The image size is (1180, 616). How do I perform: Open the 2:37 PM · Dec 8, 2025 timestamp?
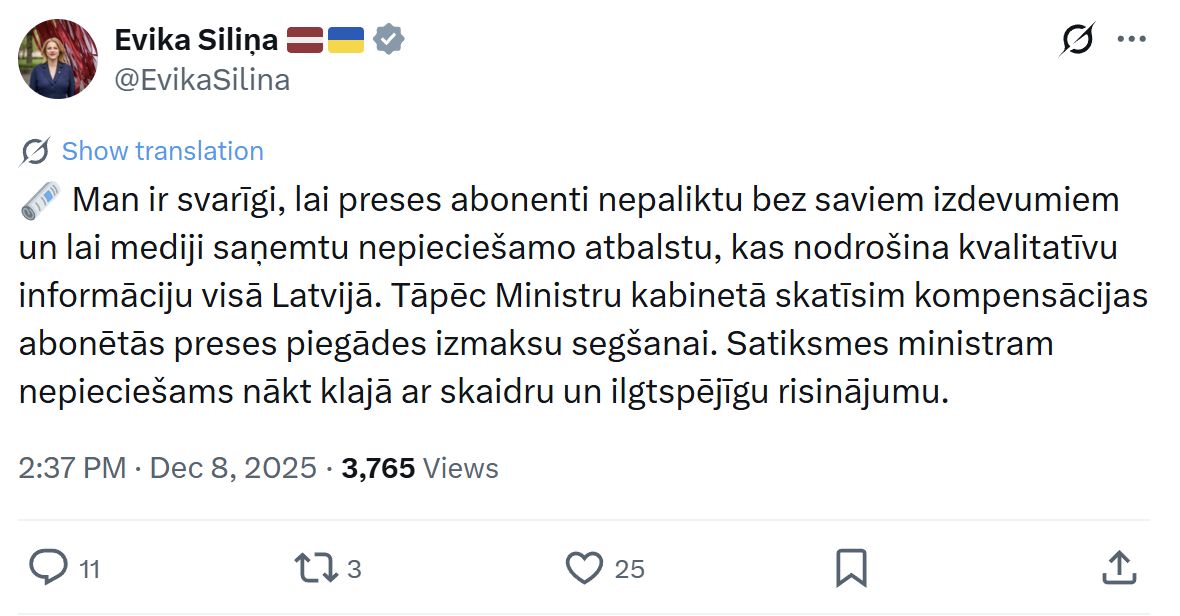click(167, 468)
